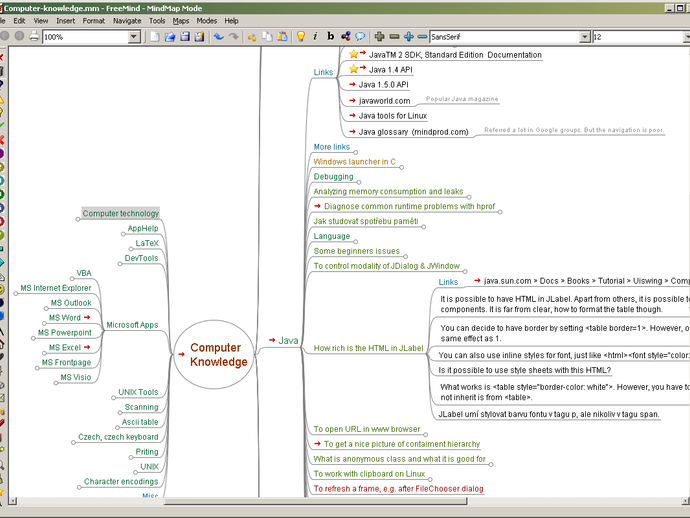Select the To refresh a frame node text
The height and width of the screenshot is (518, 690).
coord(398,489)
